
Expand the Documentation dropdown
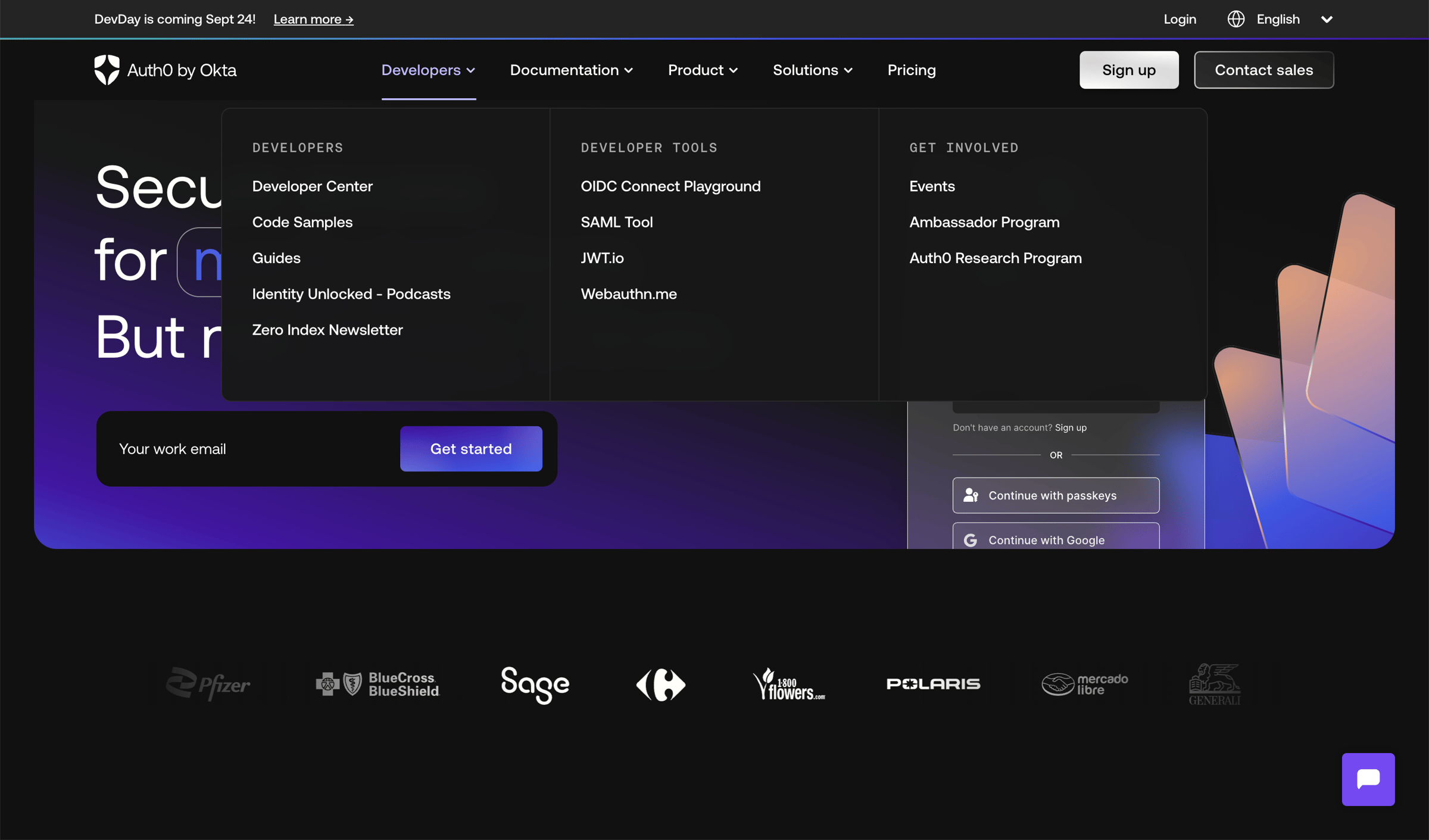point(572,70)
